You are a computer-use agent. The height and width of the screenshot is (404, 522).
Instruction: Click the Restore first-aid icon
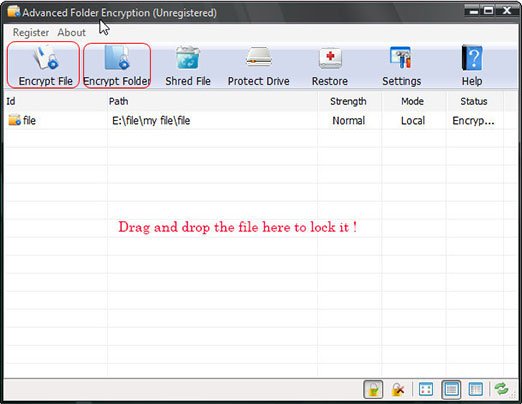coord(330,58)
